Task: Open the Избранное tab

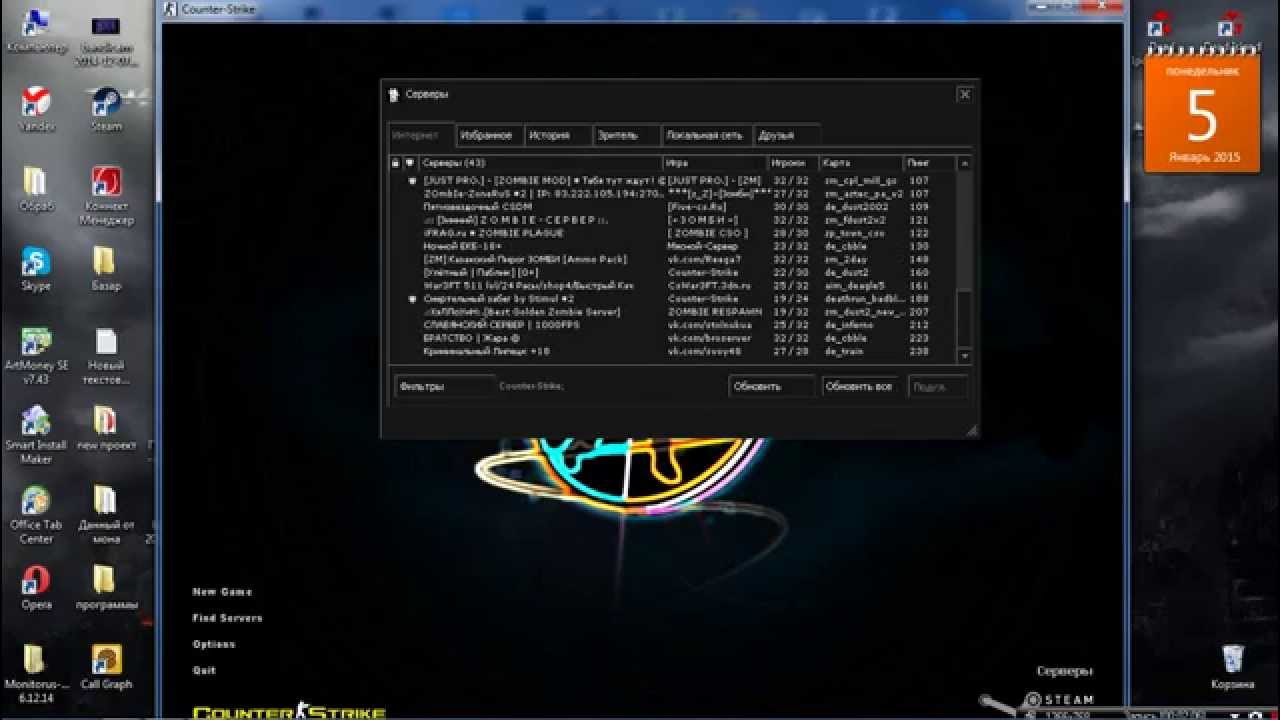Action: (489, 135)
